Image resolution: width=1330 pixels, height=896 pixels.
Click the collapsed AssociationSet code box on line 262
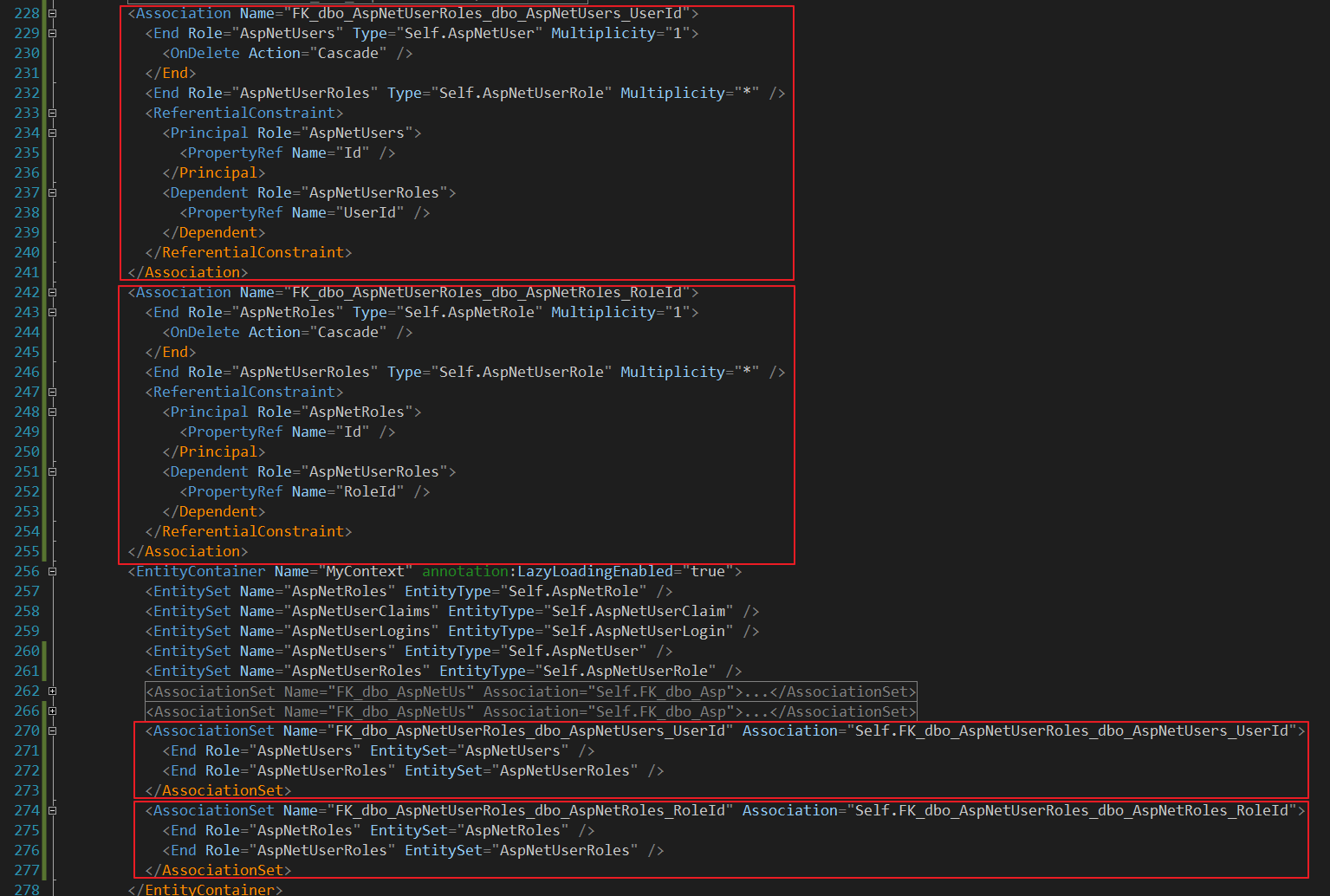pos(530,691)
